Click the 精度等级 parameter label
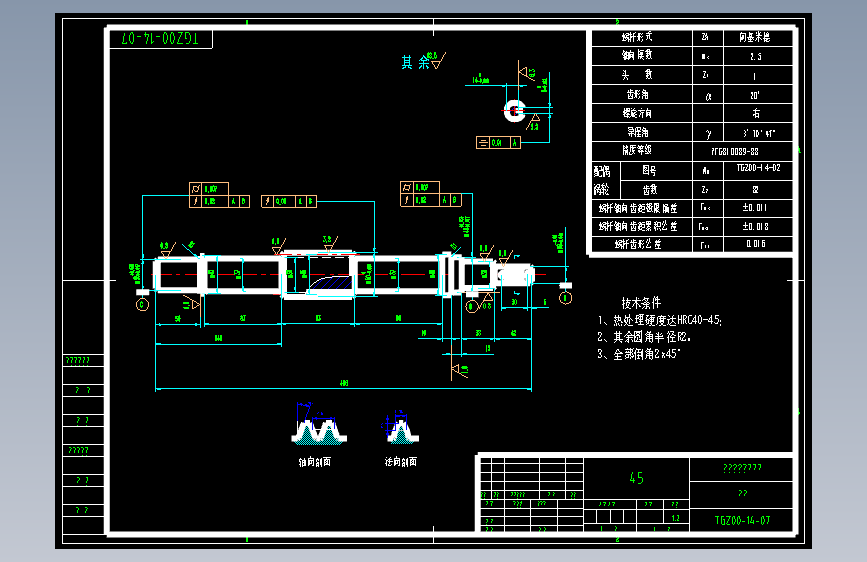This screenshot has height=562, width=867. pyautogui.click(x=637, y=150)
